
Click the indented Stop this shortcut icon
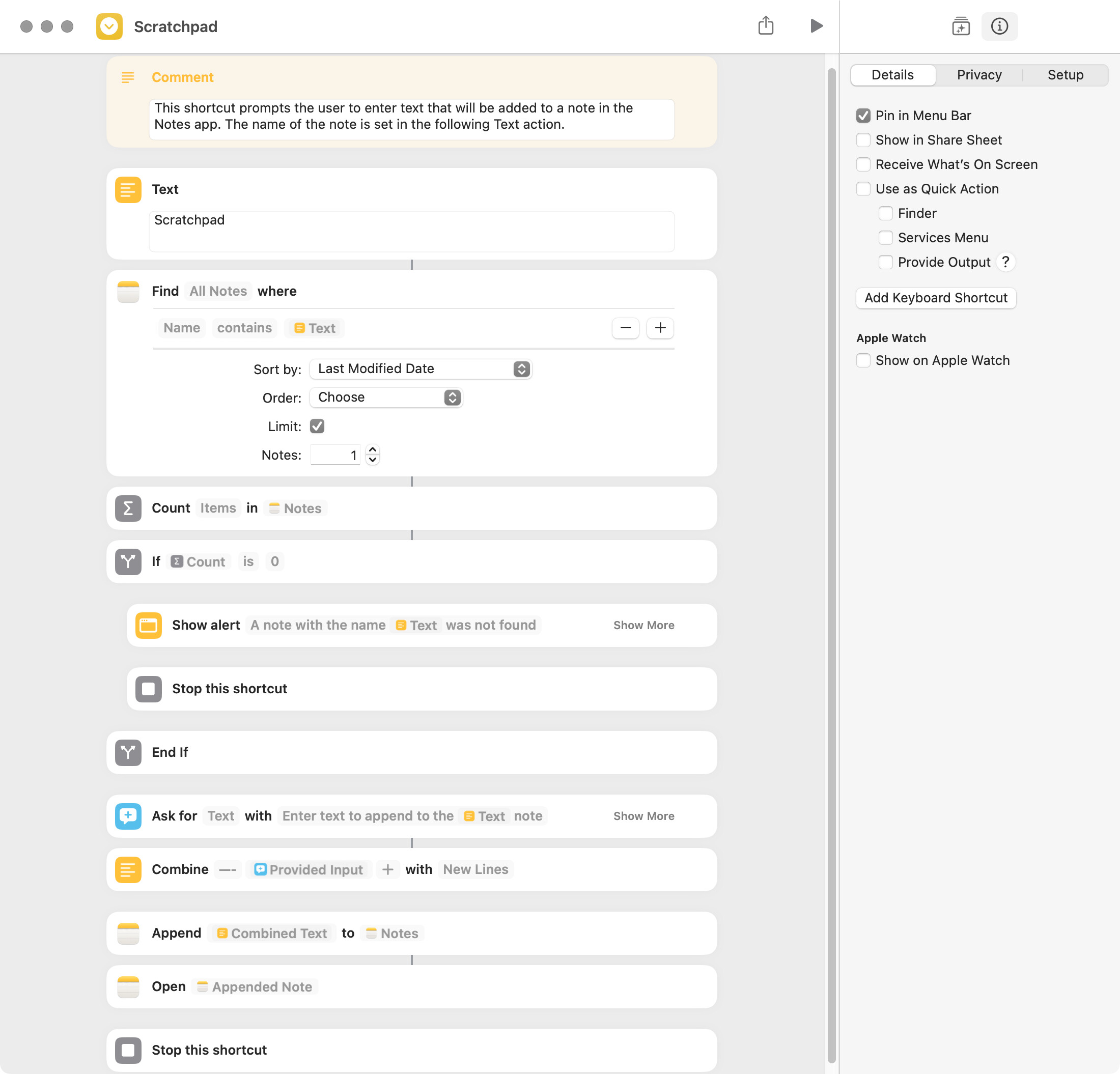[149, 689]
